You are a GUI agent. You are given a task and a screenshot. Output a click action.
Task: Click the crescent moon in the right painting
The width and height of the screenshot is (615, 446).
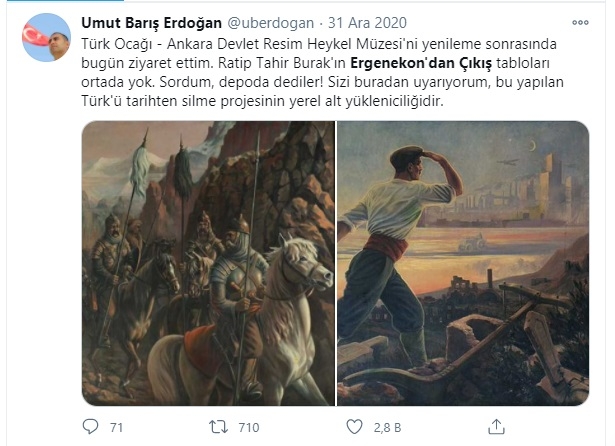[x=532, y=146]
